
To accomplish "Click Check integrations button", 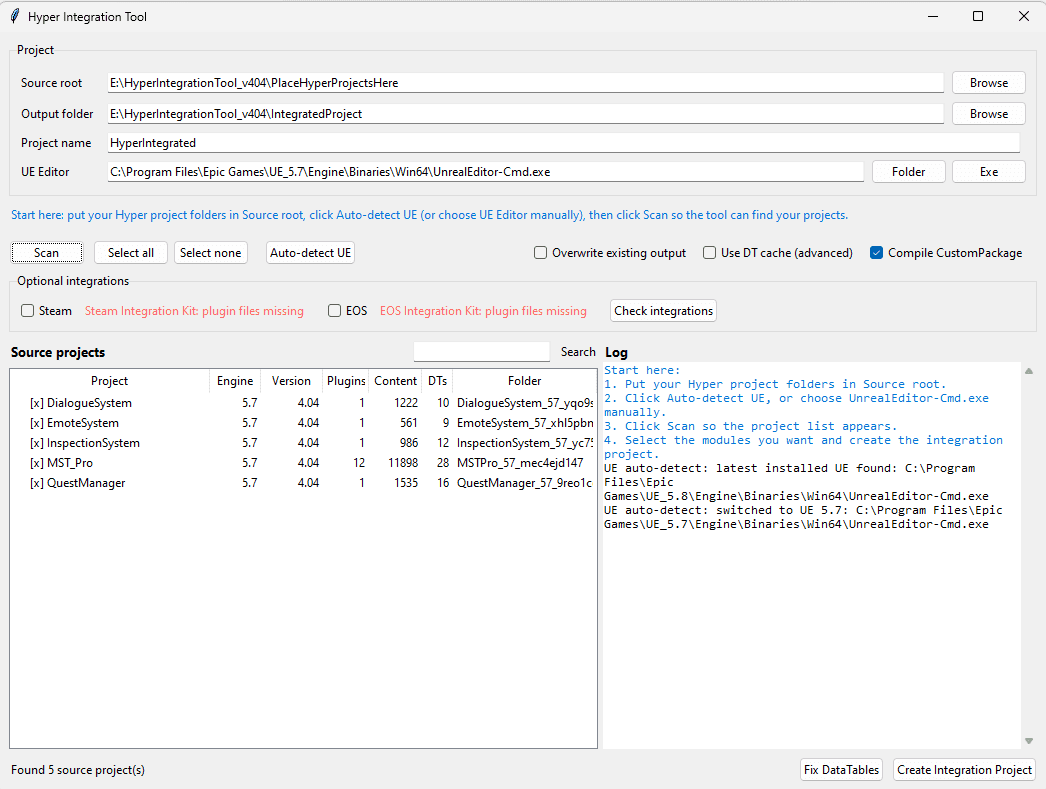I will click(x=663, y=311).
